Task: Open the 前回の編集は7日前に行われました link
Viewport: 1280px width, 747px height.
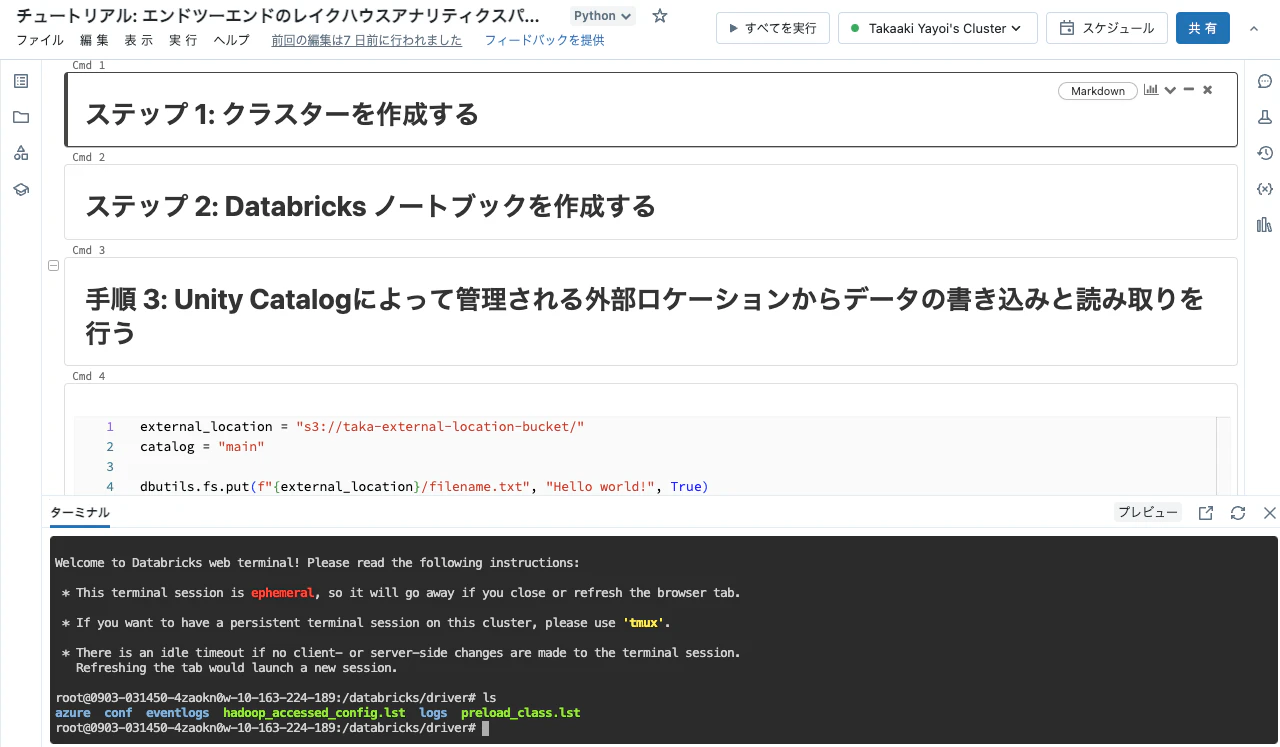Action: click(x=367, y=40)
